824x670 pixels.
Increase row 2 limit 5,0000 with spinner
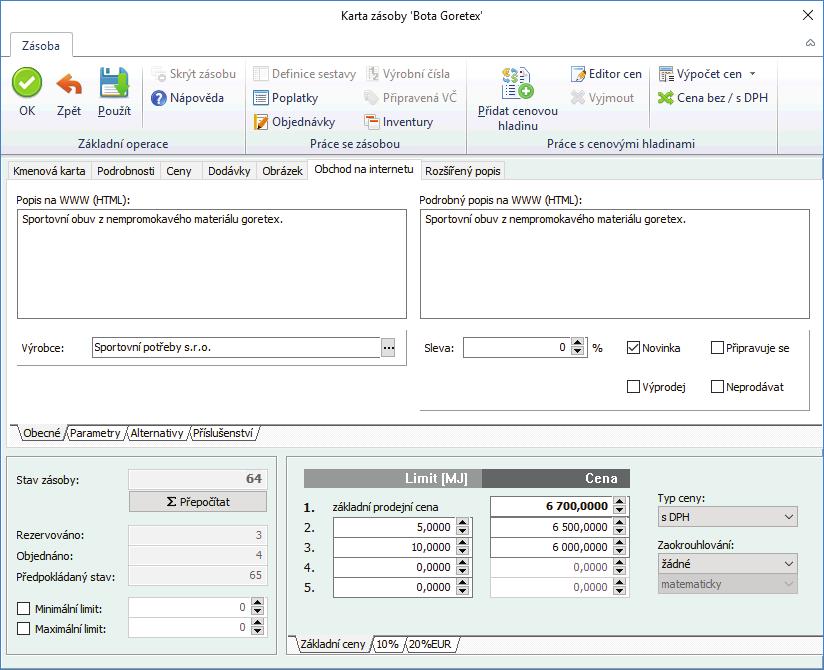tap(462, 523)
